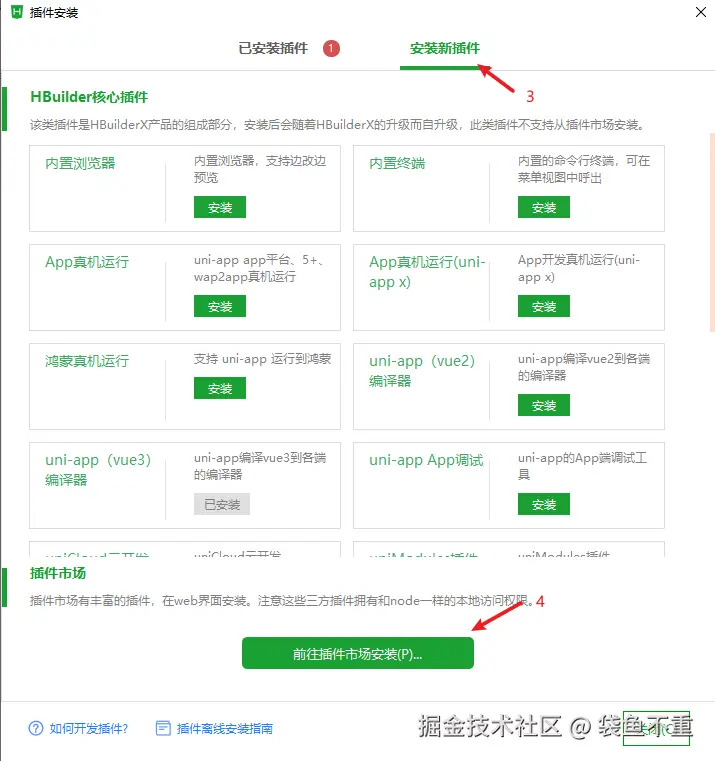Click the App真机运行 plugin title
The image size is (715, 761).
tap(87, 262)
